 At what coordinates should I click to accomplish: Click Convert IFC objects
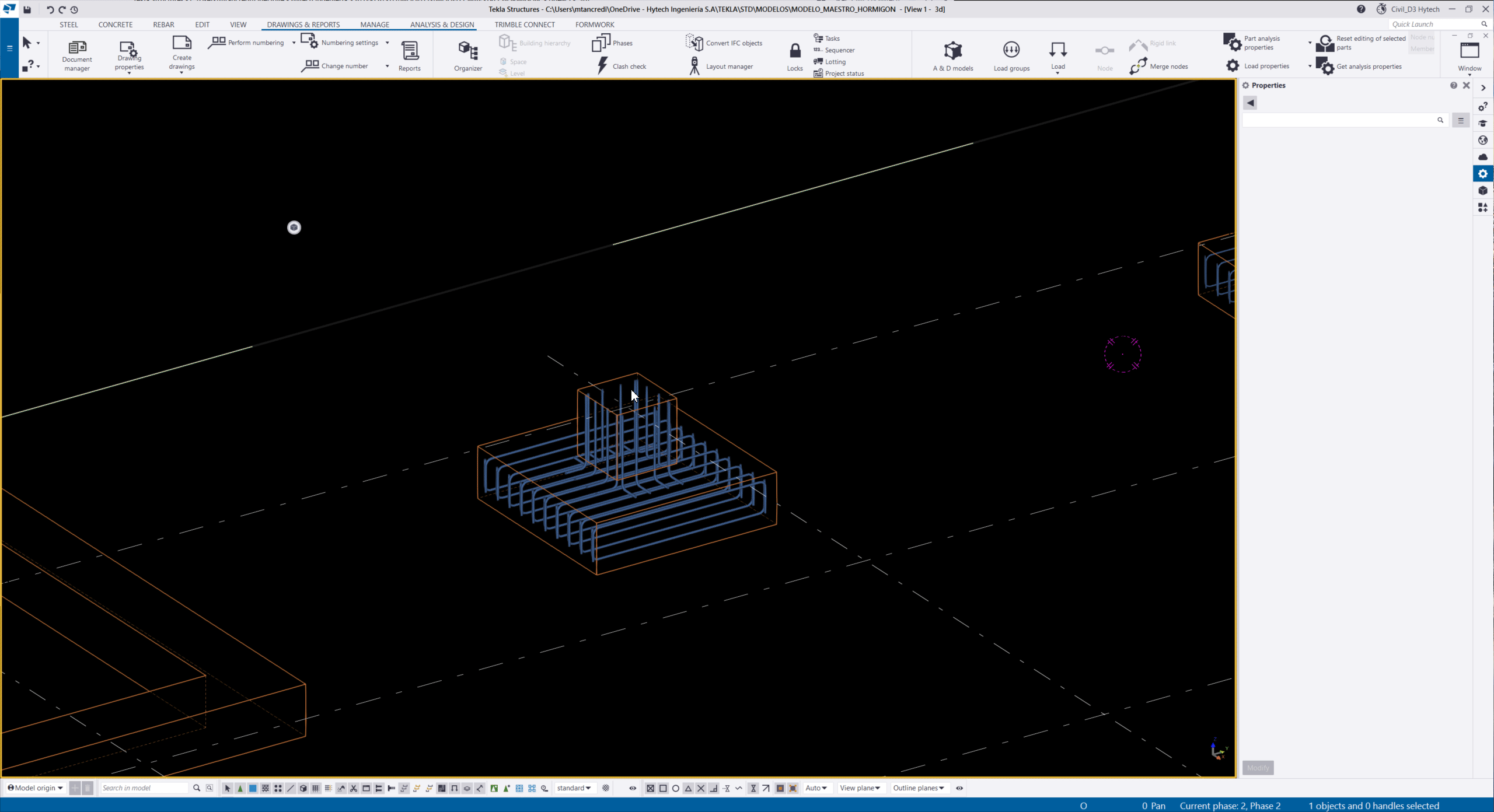pyautogui.click(x=724, y=43)
